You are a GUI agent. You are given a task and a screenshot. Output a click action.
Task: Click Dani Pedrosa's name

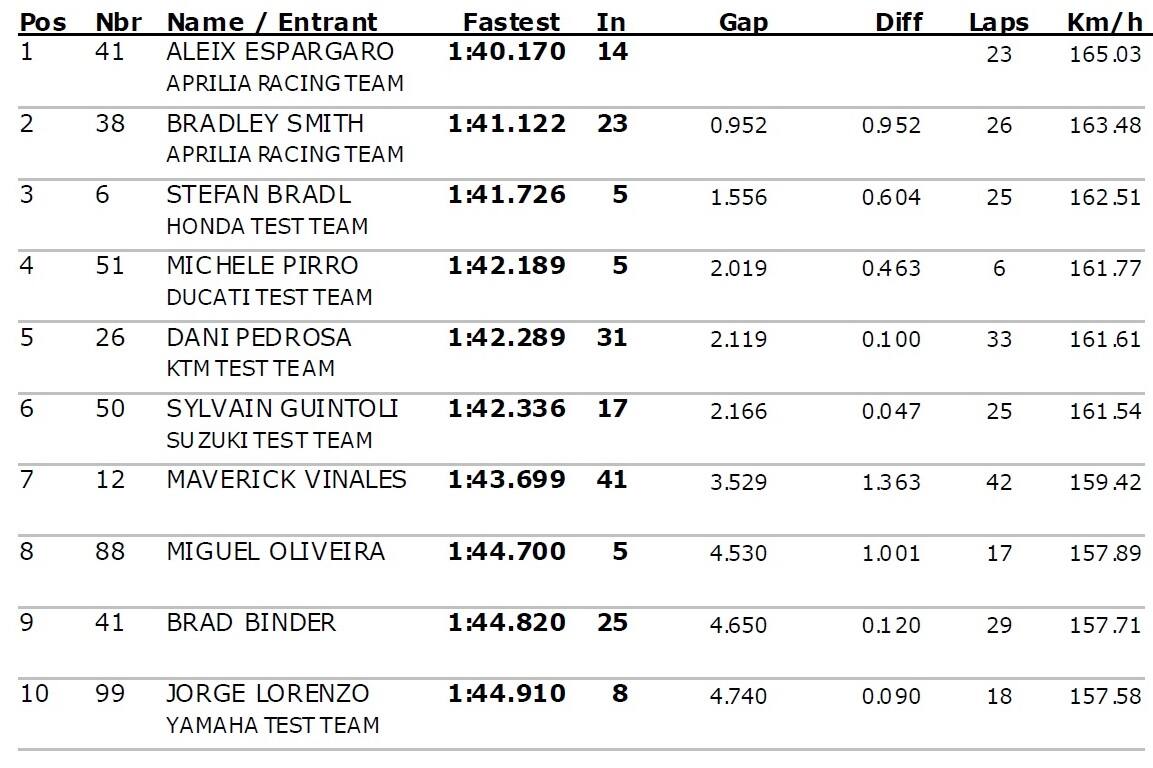coord(259,337)
